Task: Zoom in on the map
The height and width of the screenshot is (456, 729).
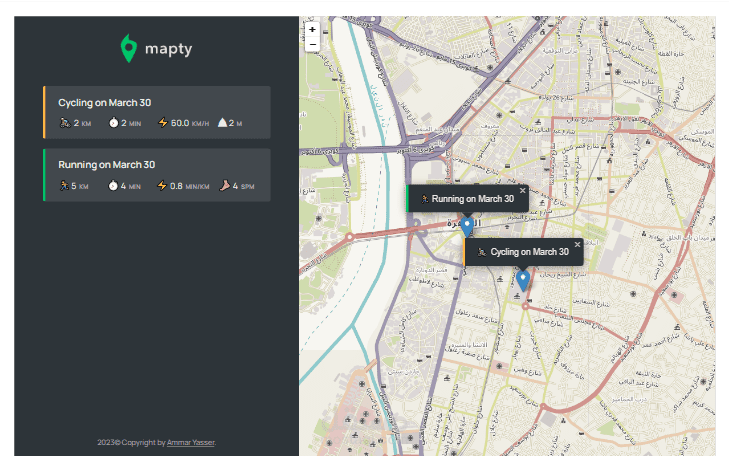Action: [312, 30]
